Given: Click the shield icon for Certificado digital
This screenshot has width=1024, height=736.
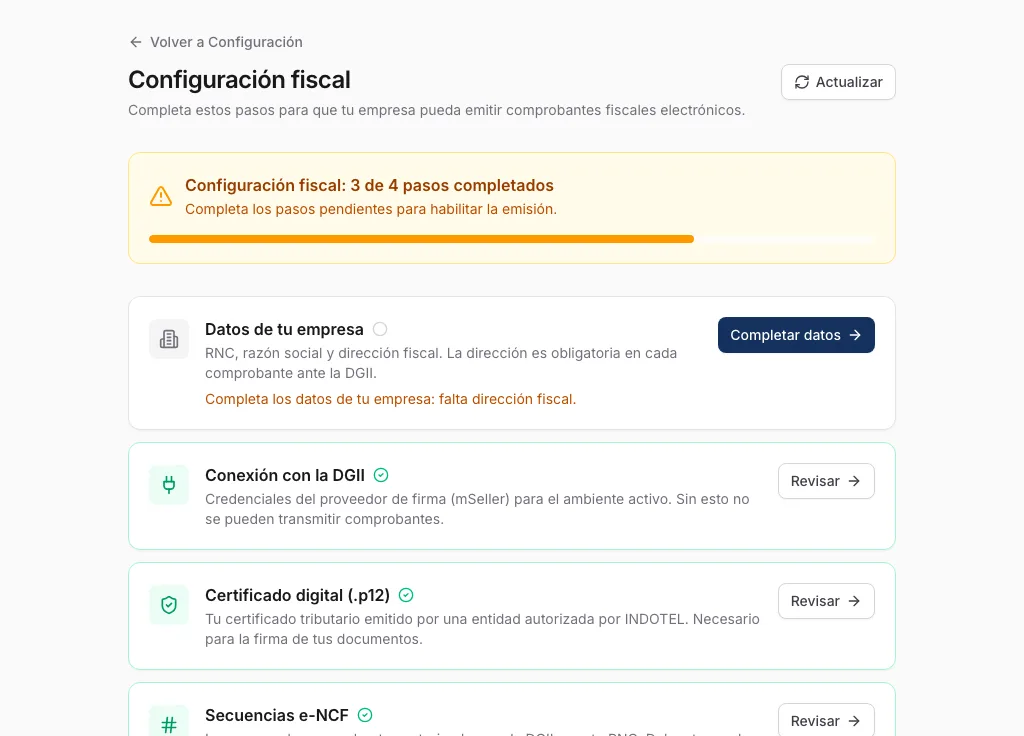Looking at the screenshot, I should click(x=169, y=605).
